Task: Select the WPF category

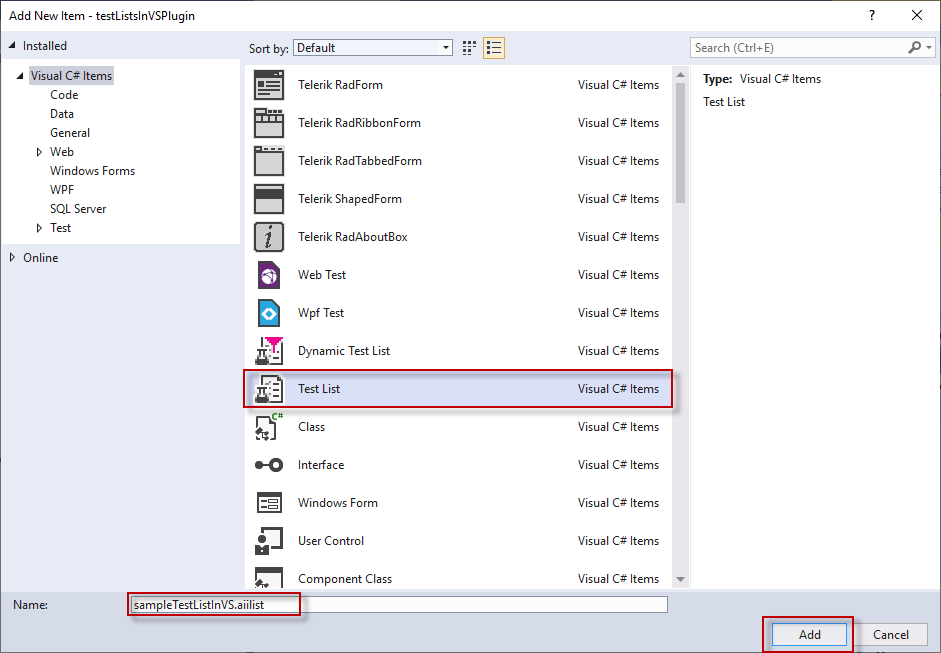Action: coord(62,190)
